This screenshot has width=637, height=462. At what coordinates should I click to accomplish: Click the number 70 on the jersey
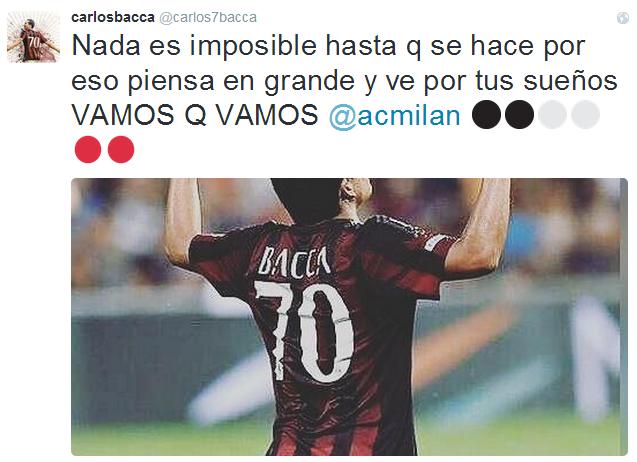click(304, 331)
